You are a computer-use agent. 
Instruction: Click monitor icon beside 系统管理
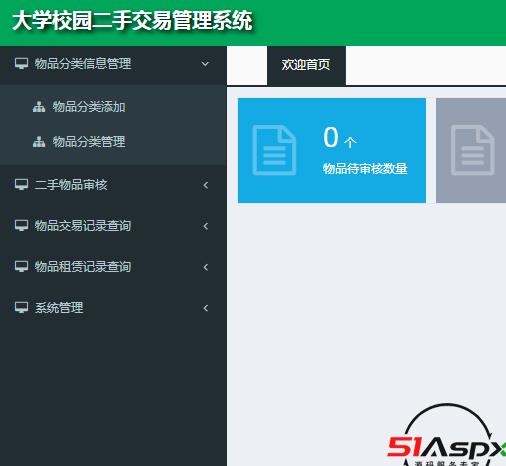click(x=21, y=307)
